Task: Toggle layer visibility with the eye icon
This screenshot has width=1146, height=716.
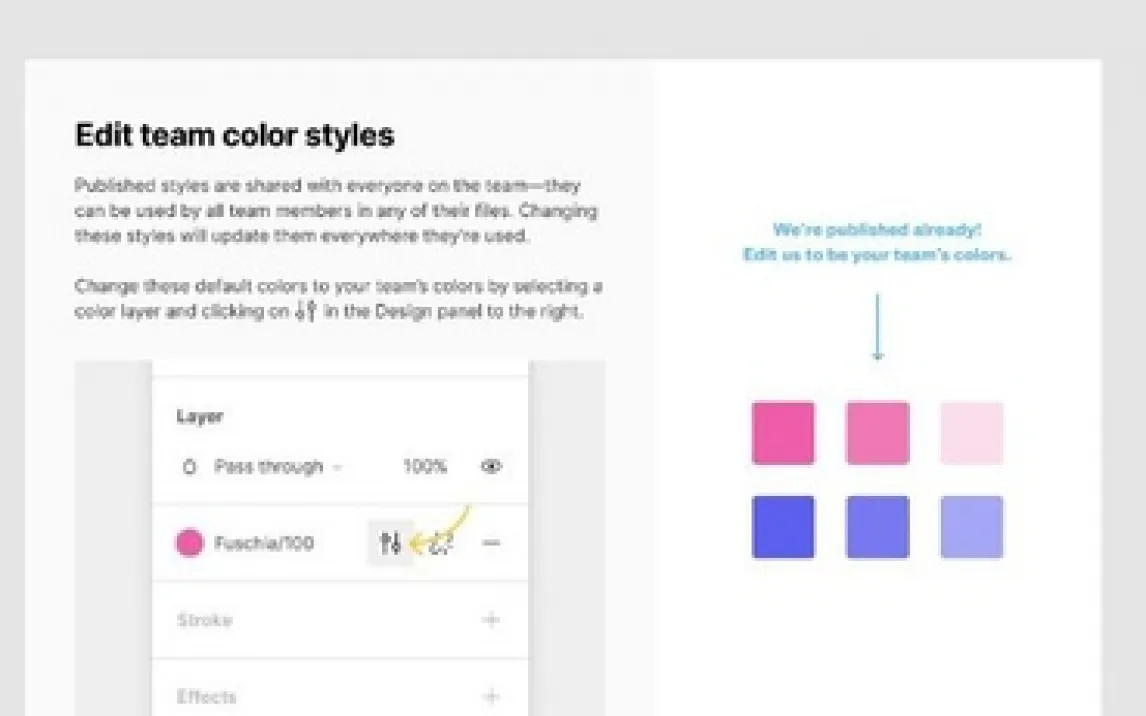Action: pyautogui.click(x=491, y=466)
